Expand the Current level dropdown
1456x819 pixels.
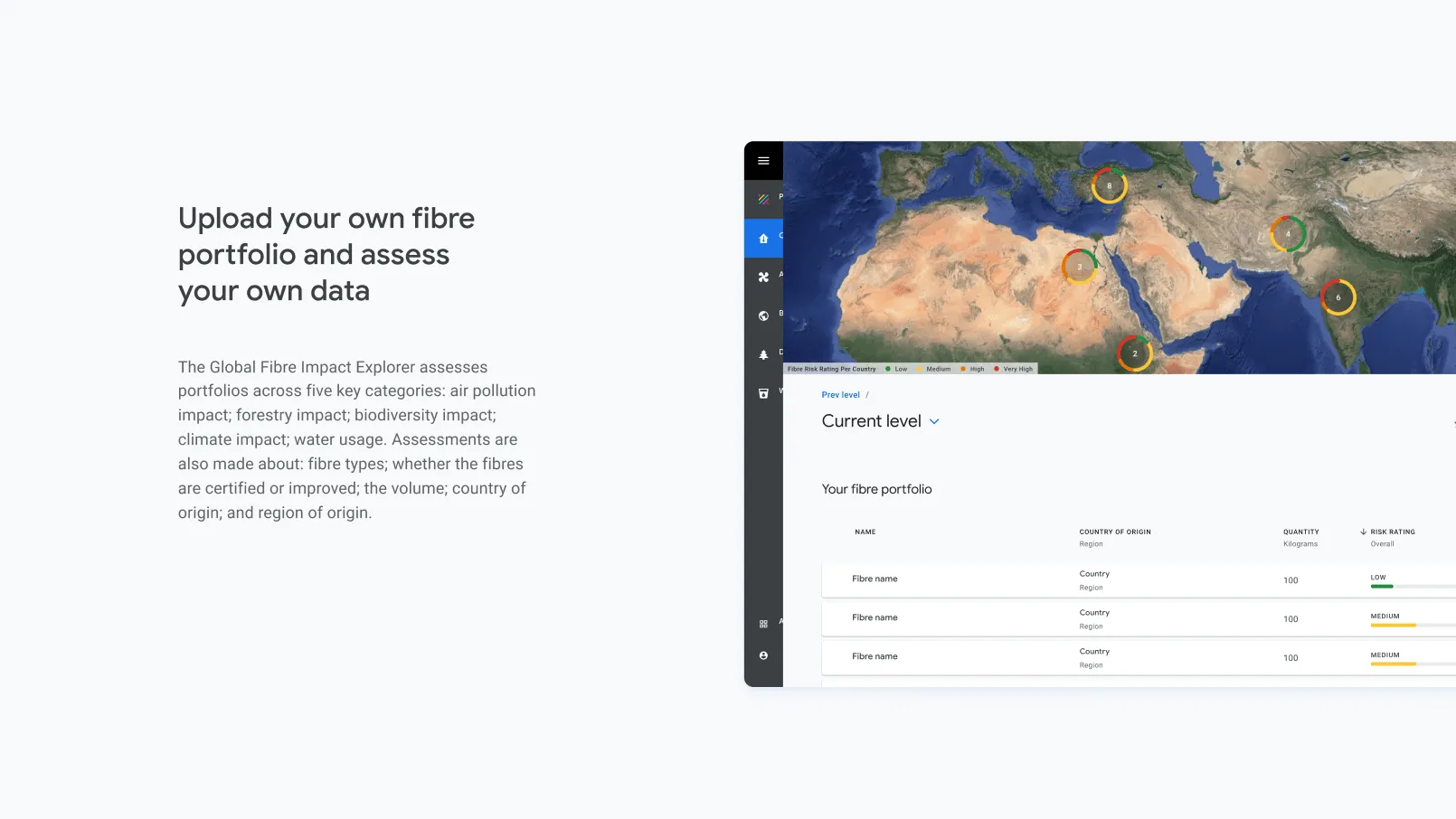[935, 420]
